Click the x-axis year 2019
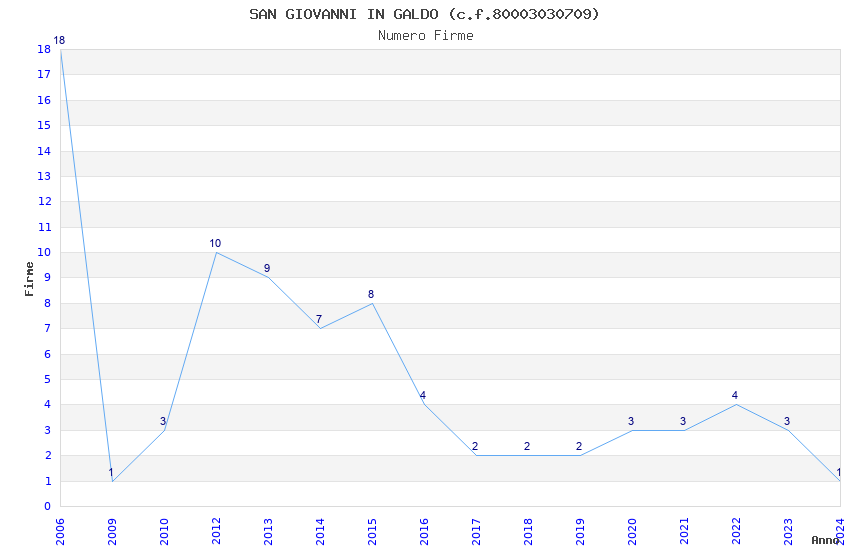The image size is (850, 550). tap(581, 531)
